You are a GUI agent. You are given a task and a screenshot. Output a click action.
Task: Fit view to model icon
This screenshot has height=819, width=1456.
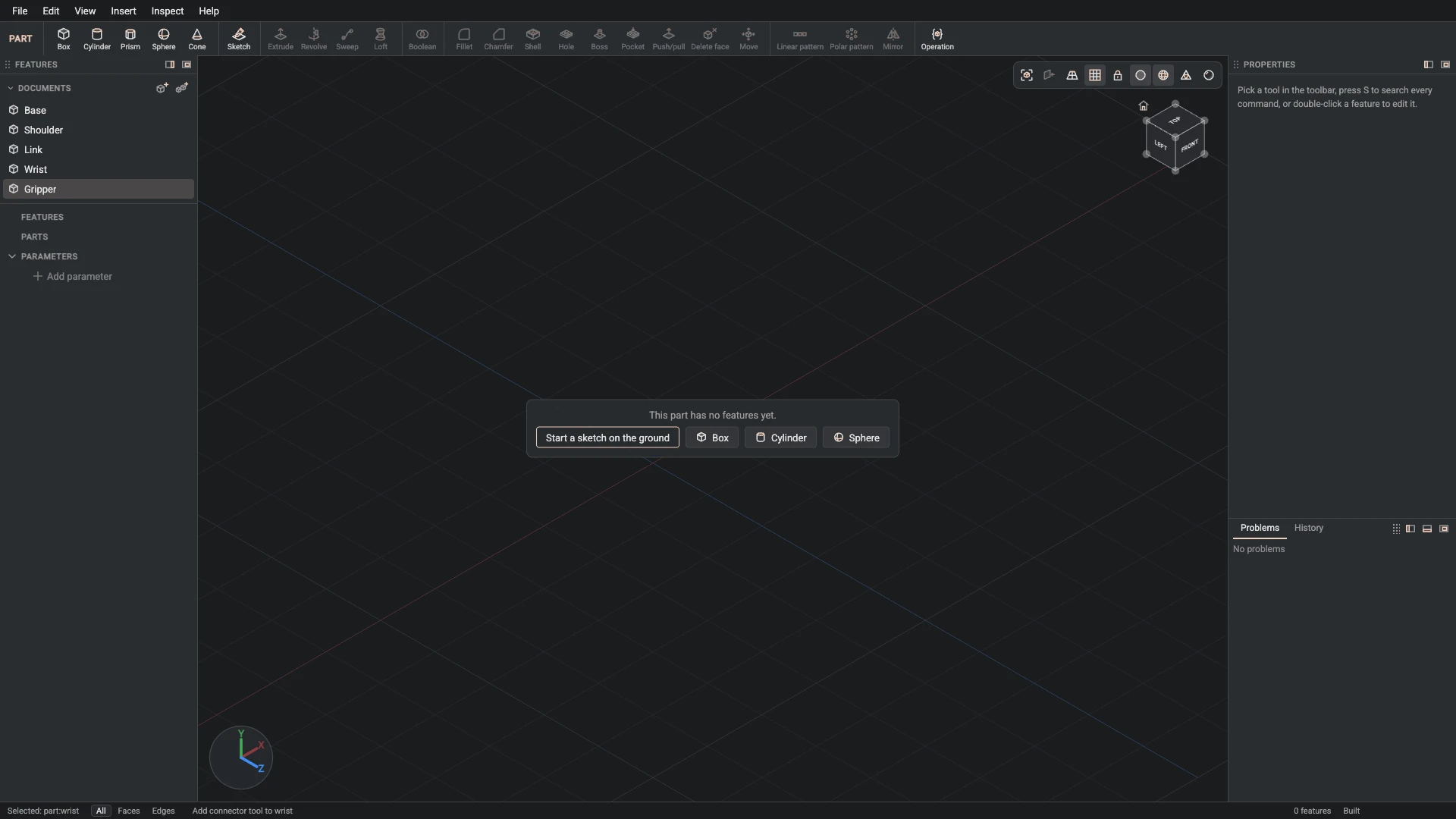[1027, 75]
